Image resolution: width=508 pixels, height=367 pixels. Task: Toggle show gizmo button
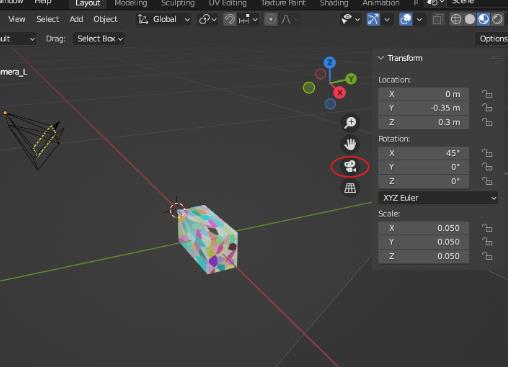coord(373,19)
